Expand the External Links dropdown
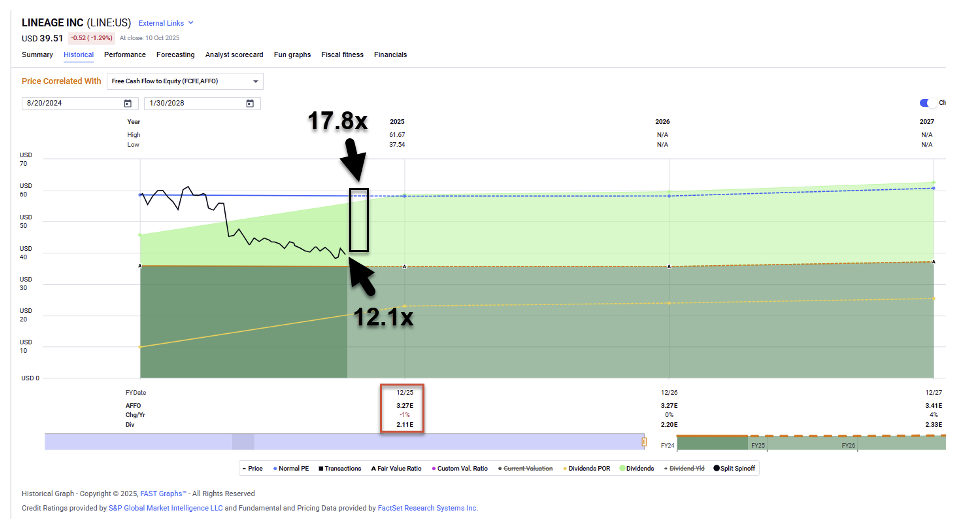The width and height of the screenshot is (975, 519). point(166,22)
